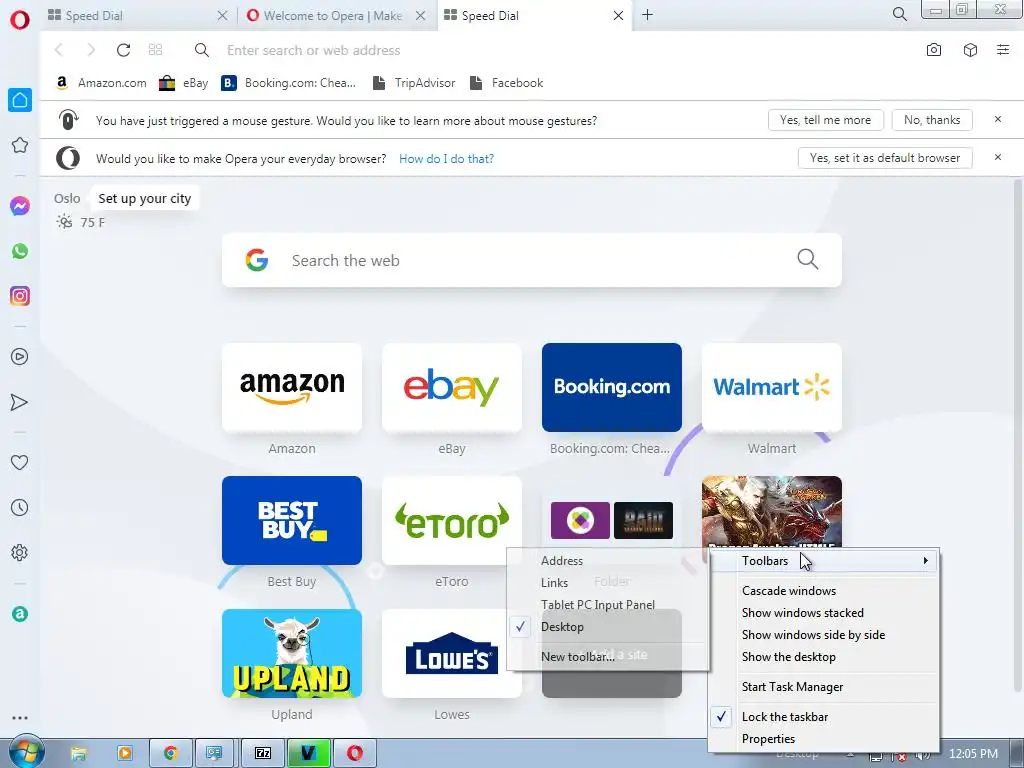1024x768 pixels.
Task: Open the Player sidebar icon
Action: point(20,357)
